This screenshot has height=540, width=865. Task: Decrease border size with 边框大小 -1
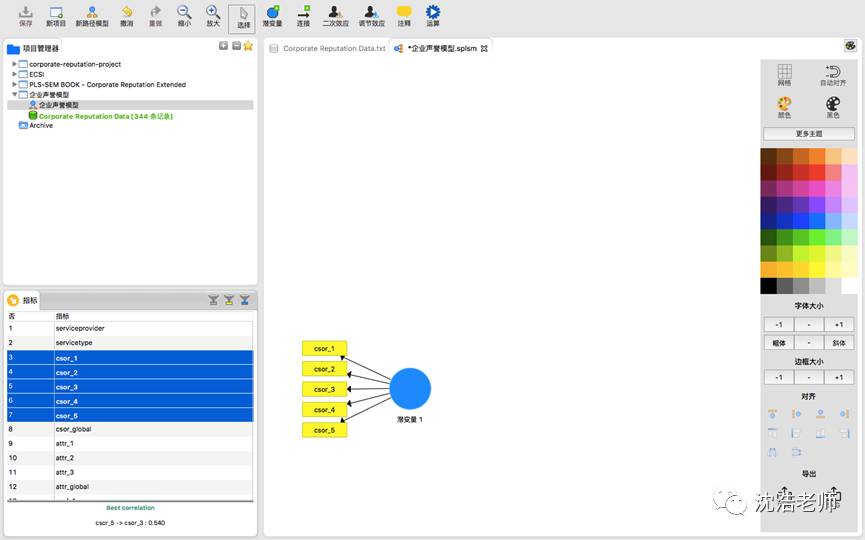[x=778, y=378]
